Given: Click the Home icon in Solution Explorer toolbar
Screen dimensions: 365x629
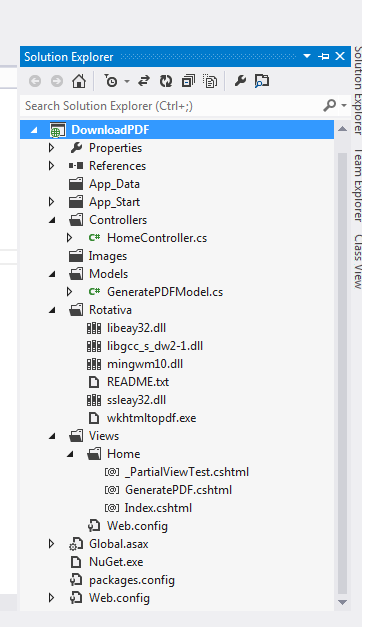Looking at the screenshot, I should (x=79, y=81).
